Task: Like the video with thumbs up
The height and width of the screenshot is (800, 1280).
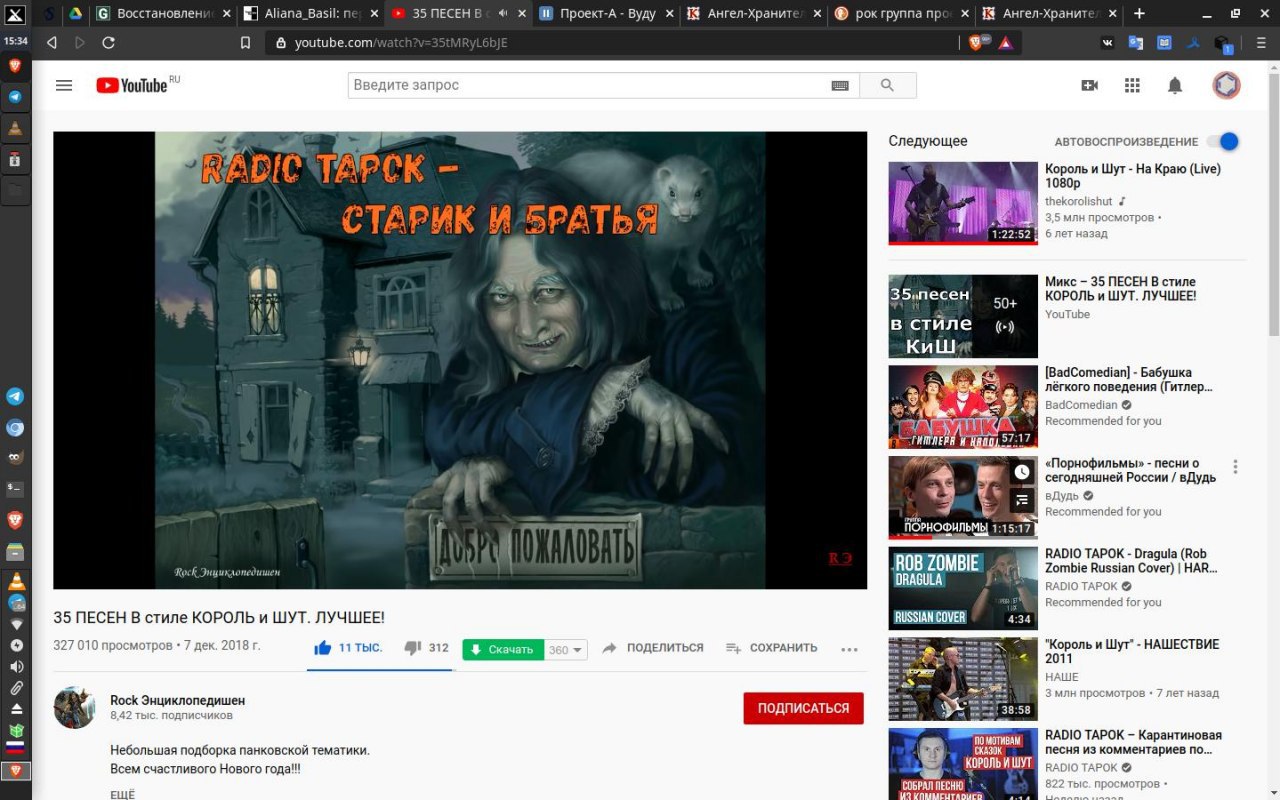Action: point(322,648)
